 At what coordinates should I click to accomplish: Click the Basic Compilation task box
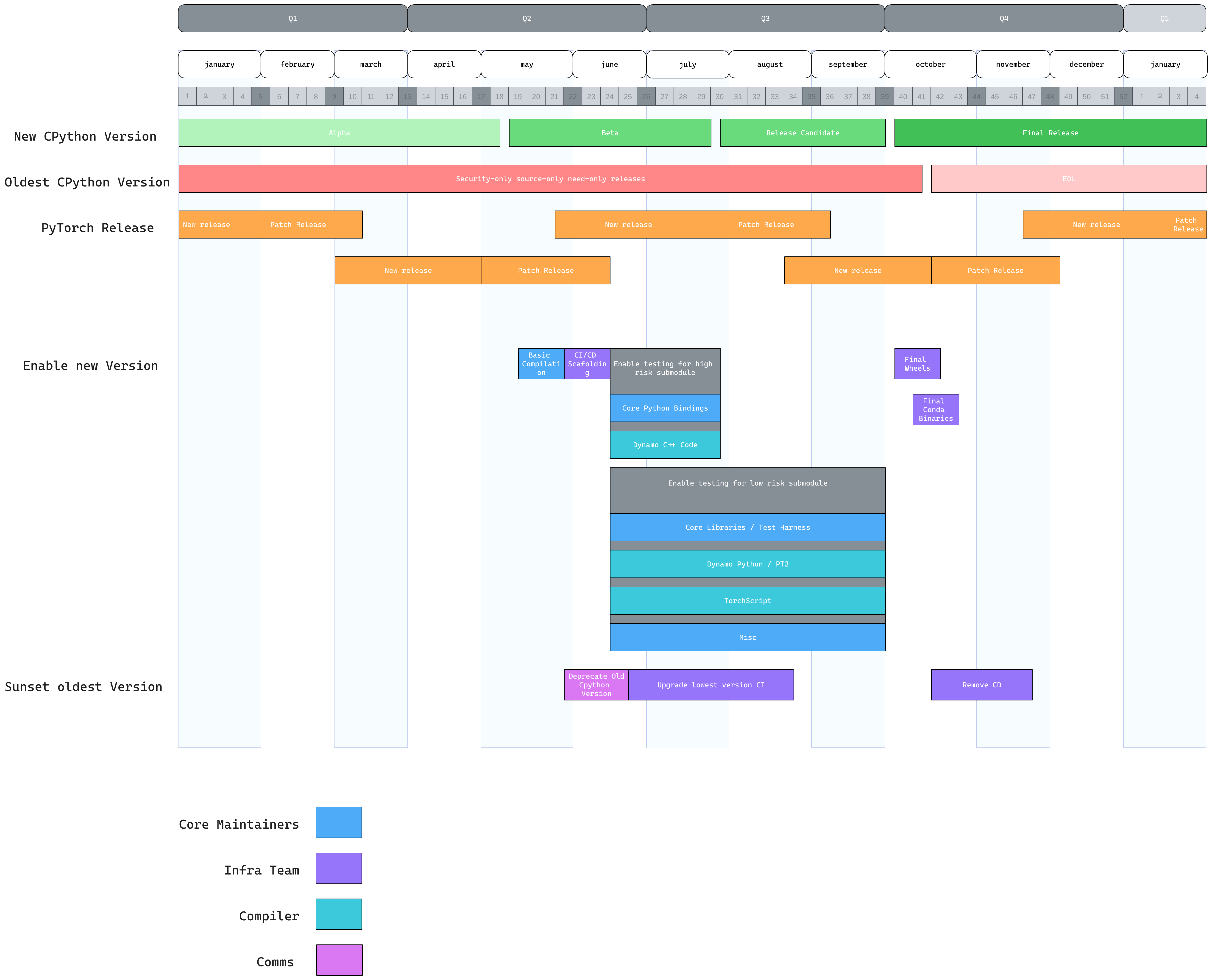(541, 364)
